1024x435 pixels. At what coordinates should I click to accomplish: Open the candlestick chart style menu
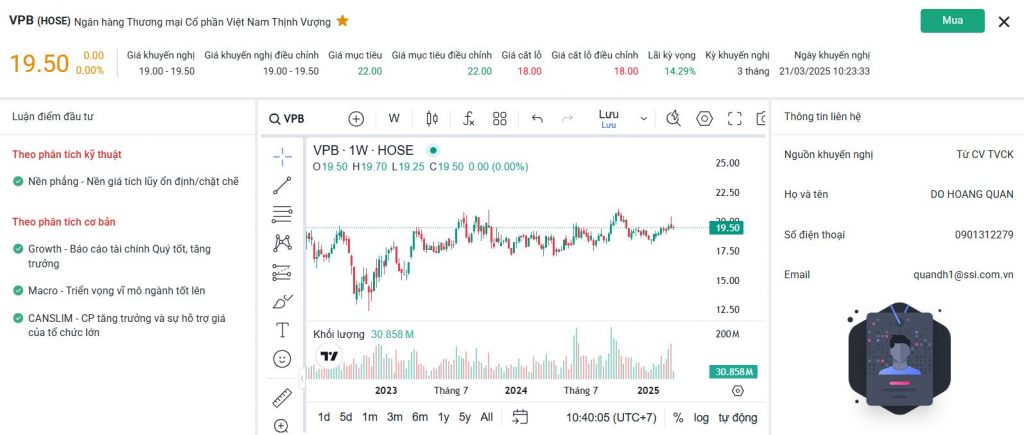tap(432, 118)
